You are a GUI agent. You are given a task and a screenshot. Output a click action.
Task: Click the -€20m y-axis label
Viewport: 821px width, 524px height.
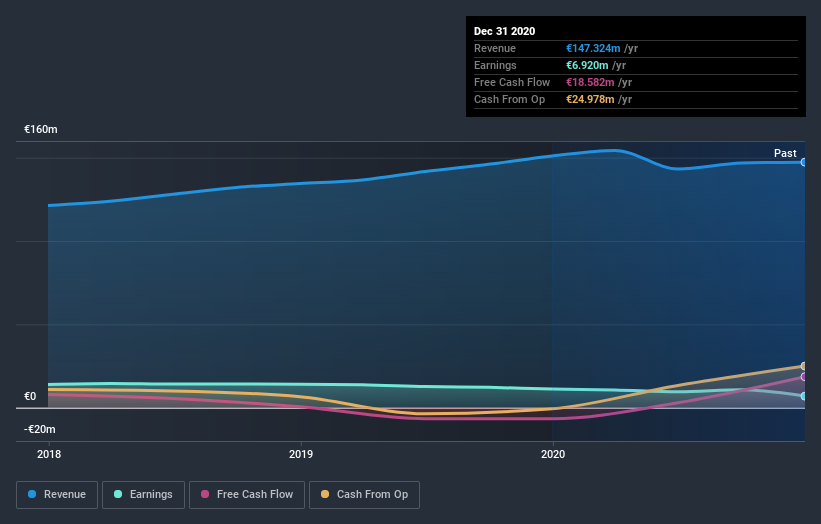coord(40,429)
